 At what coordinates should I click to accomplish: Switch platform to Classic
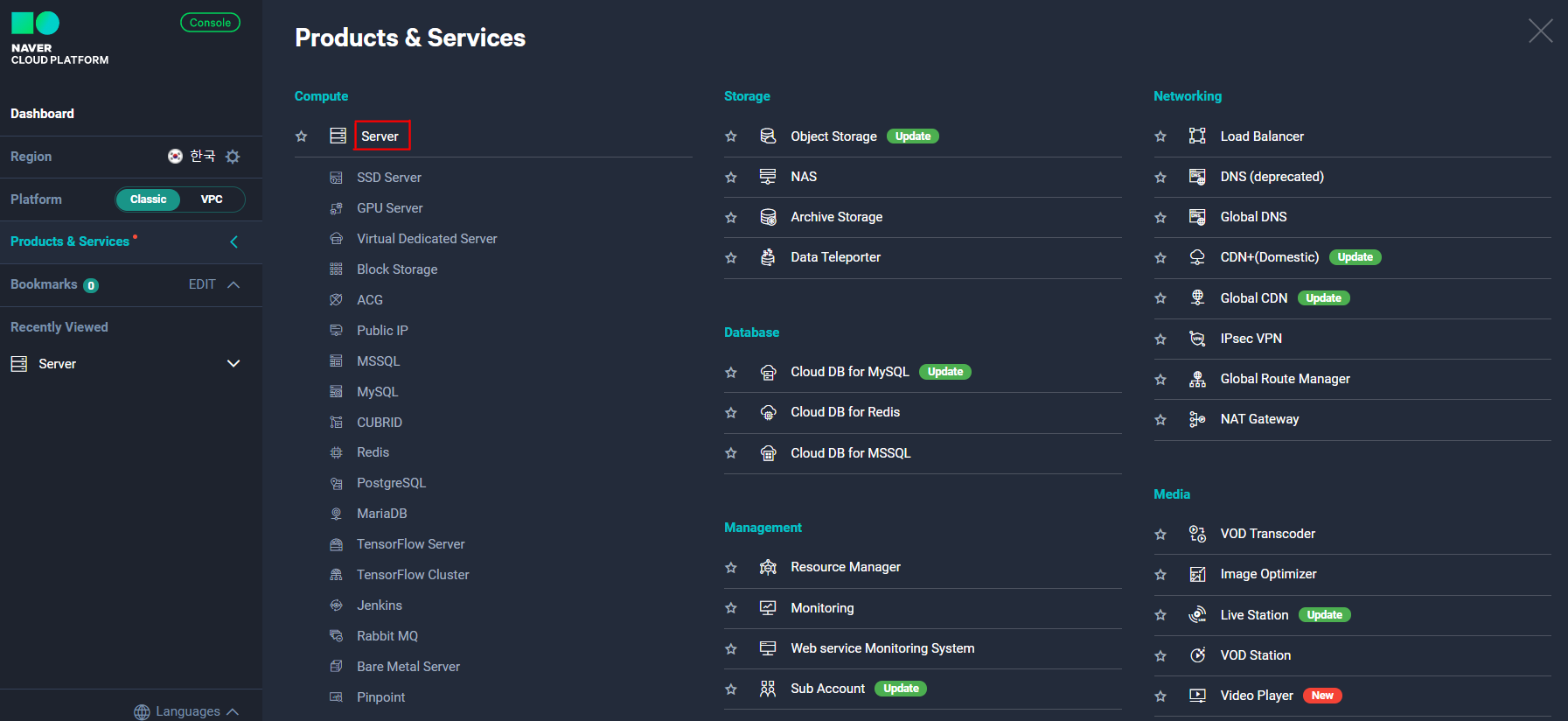pos(148,199)
